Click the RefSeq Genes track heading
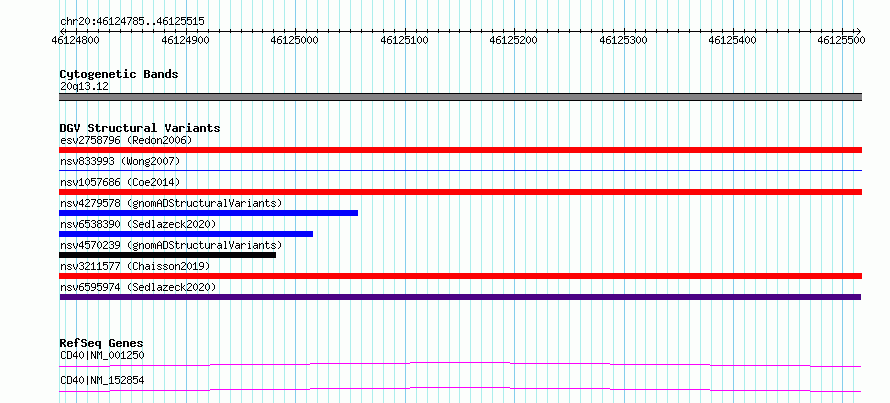 (x=102, y=343)
